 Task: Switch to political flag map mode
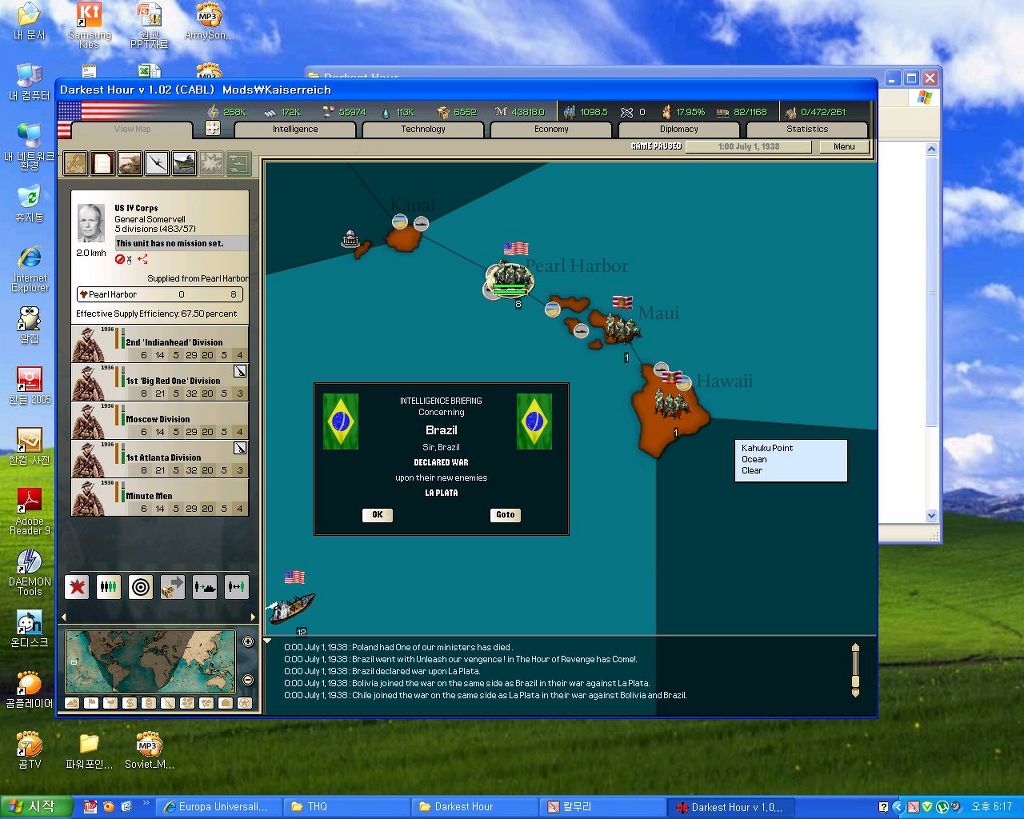(x=91, y=703)
